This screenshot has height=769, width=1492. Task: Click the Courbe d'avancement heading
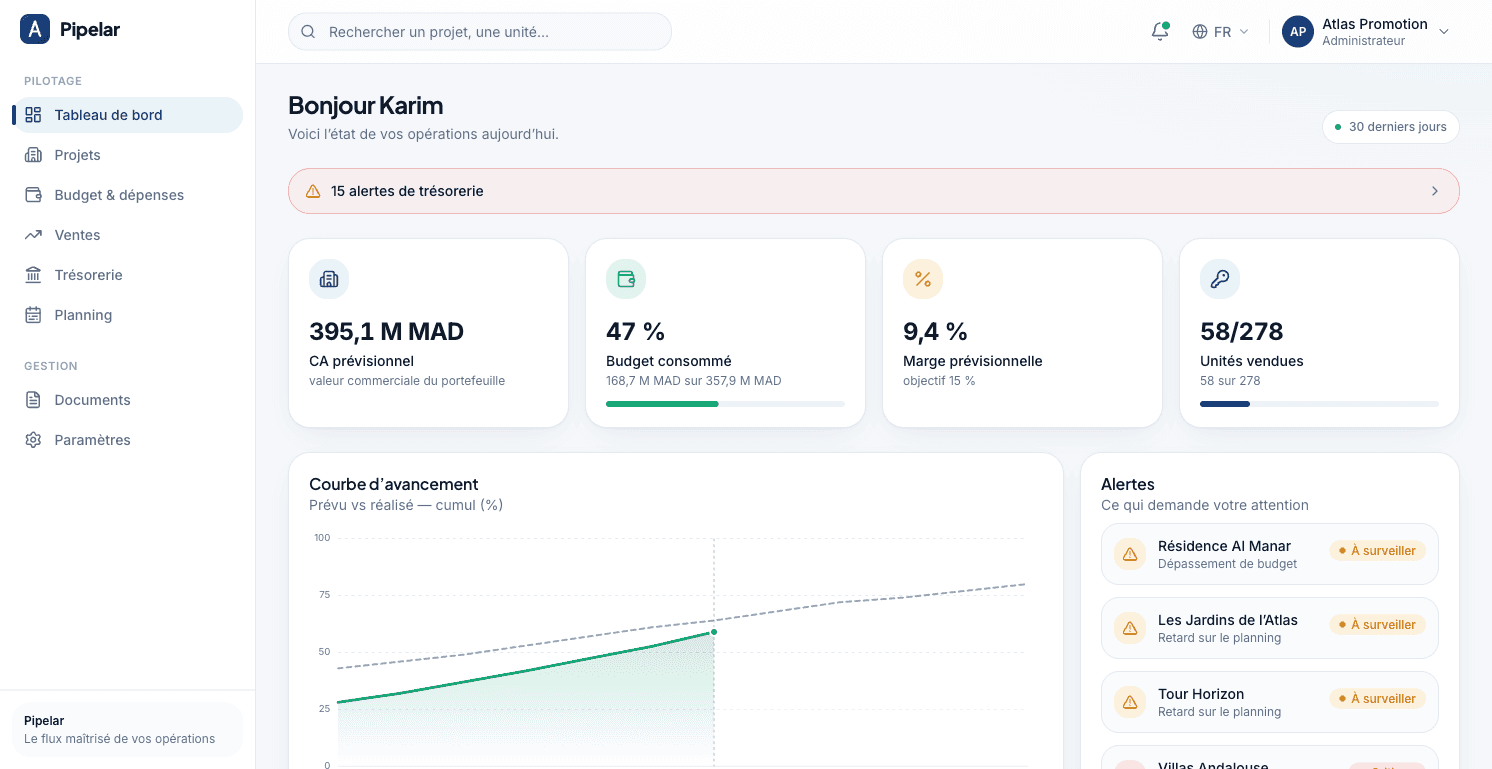coord(394,484)
